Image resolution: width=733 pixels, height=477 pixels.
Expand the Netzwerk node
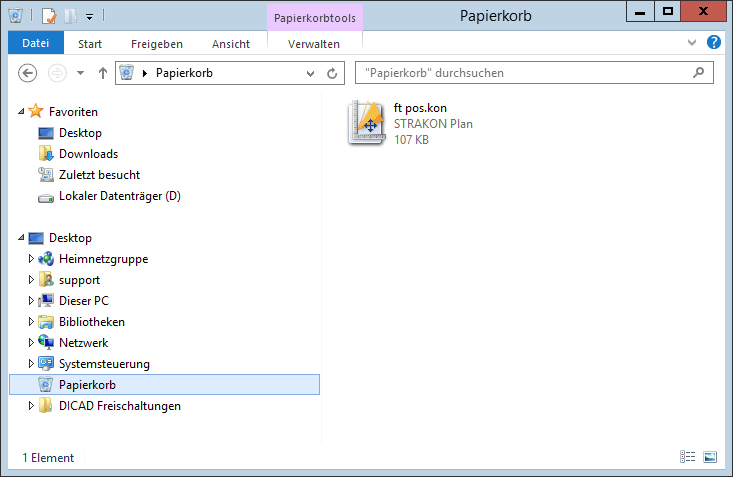(x=31, y=343)
